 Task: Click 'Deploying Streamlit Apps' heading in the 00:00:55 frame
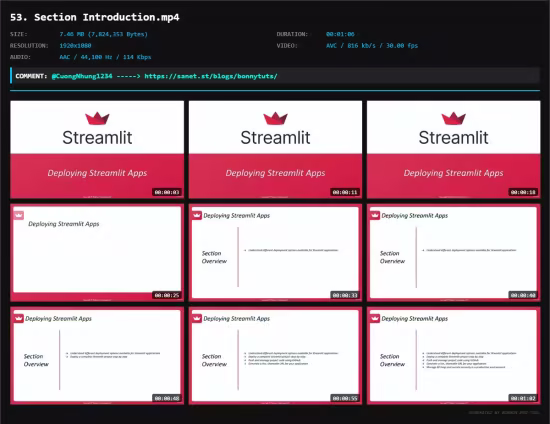(x=236, y=318)
